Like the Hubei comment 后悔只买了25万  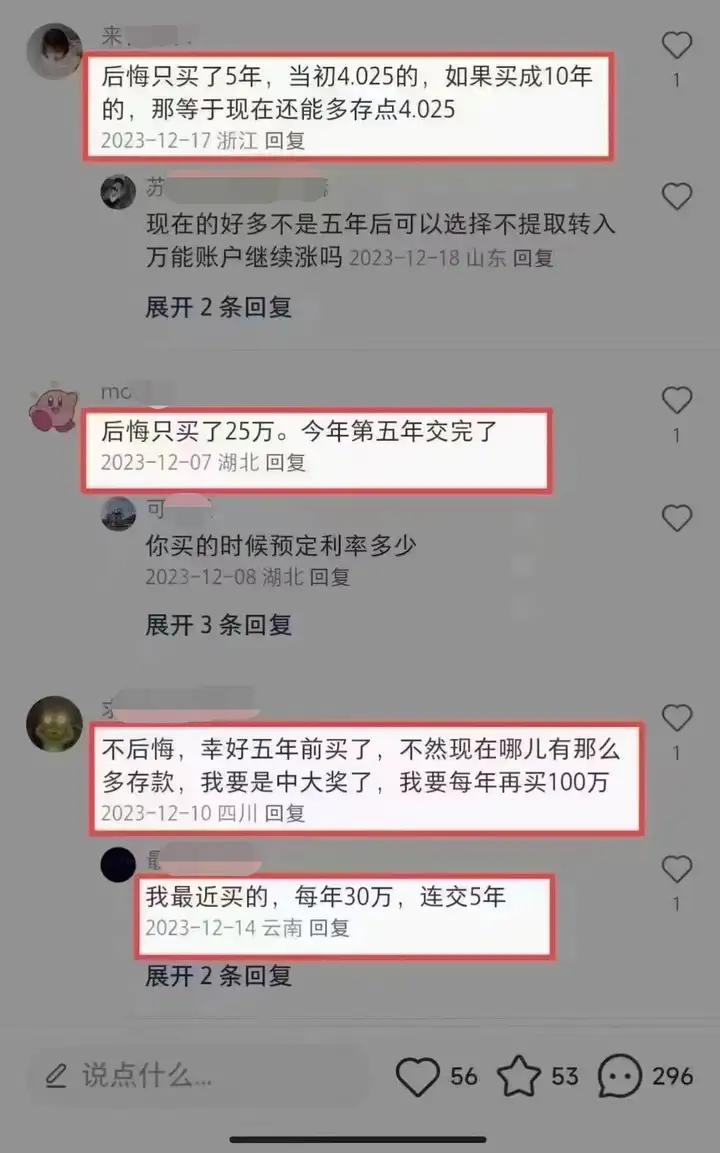[677, 400]
